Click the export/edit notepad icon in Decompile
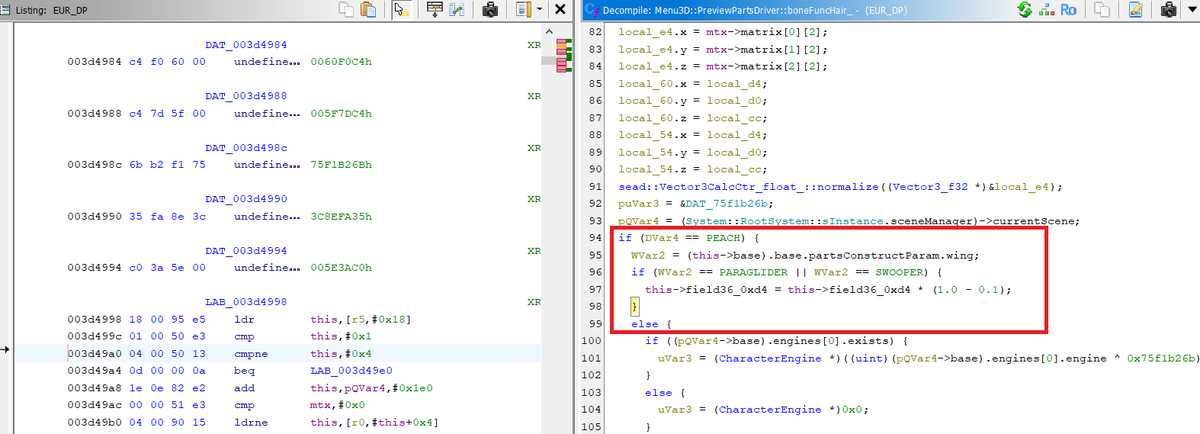 1135,10
